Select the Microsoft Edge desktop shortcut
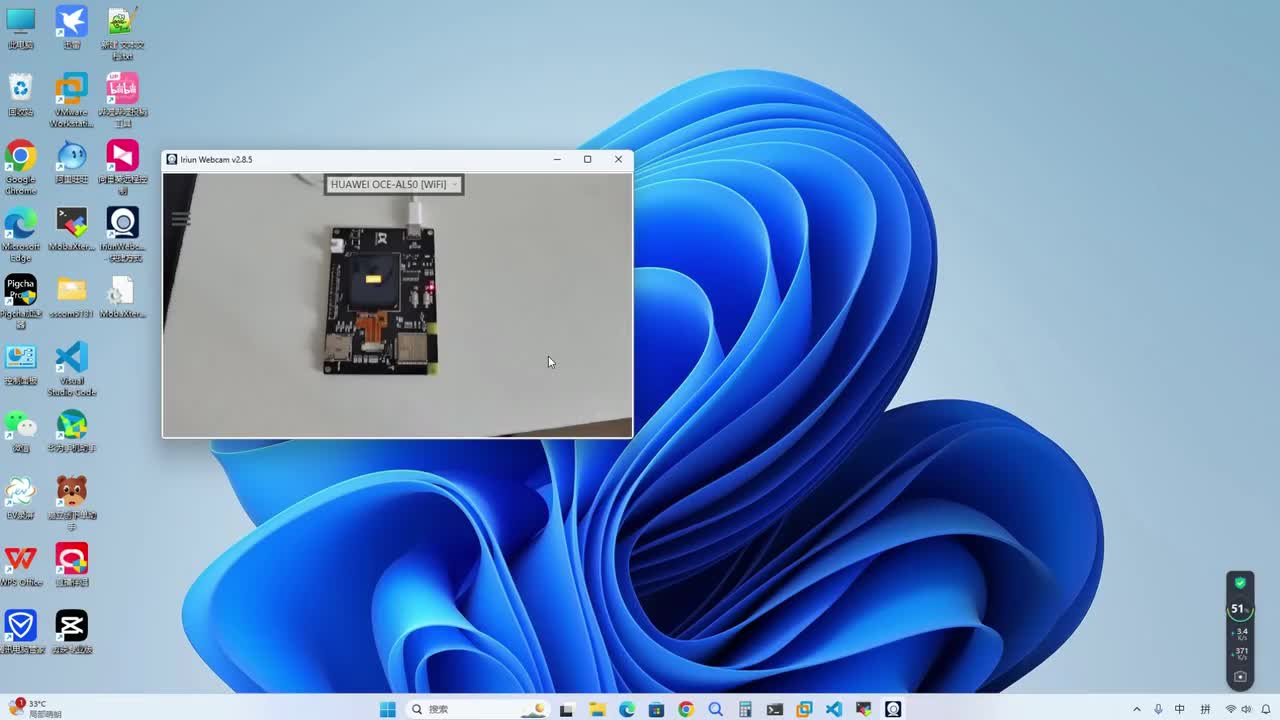1280x720 pixels. pyautogui.click(x=20, y=234)
